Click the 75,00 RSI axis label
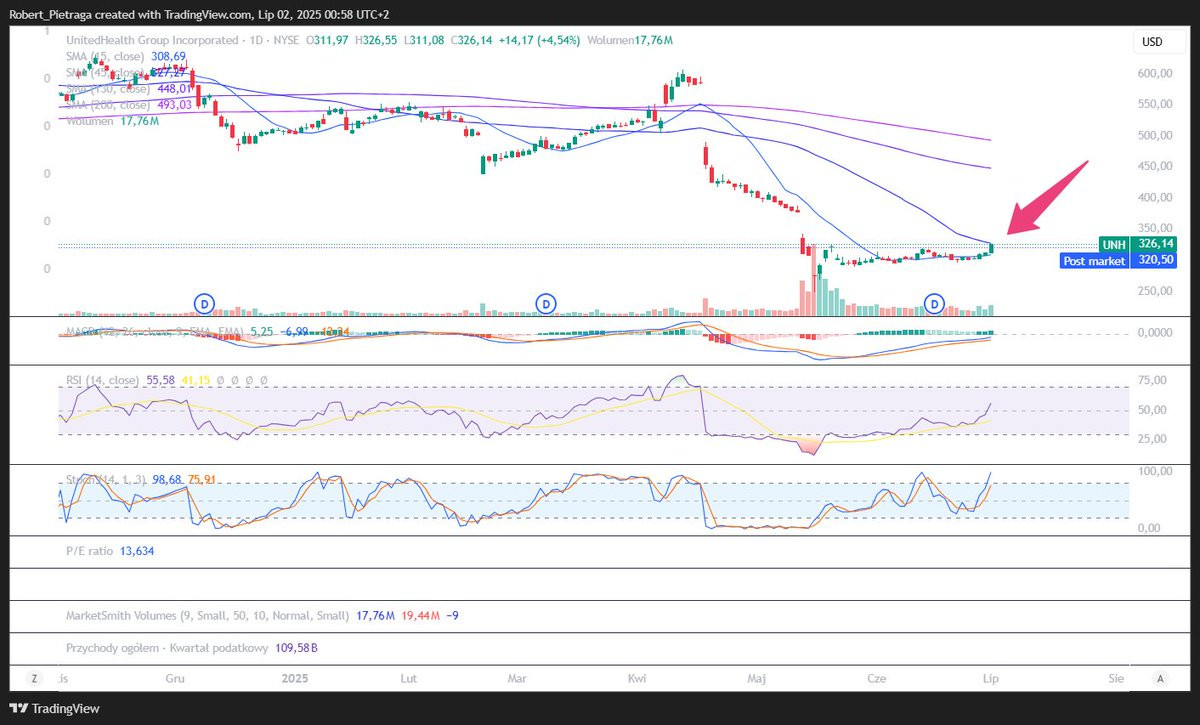 [x=1153, y=381]
